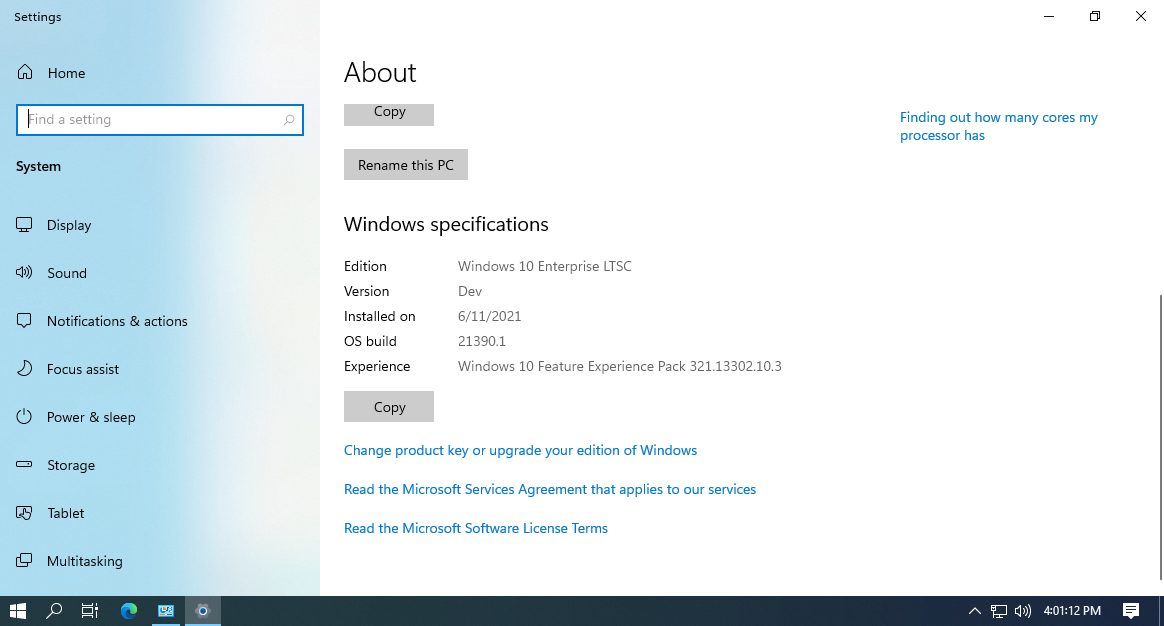Open Task View from the taskbar
1164x626 pixels.
[90, 610]
